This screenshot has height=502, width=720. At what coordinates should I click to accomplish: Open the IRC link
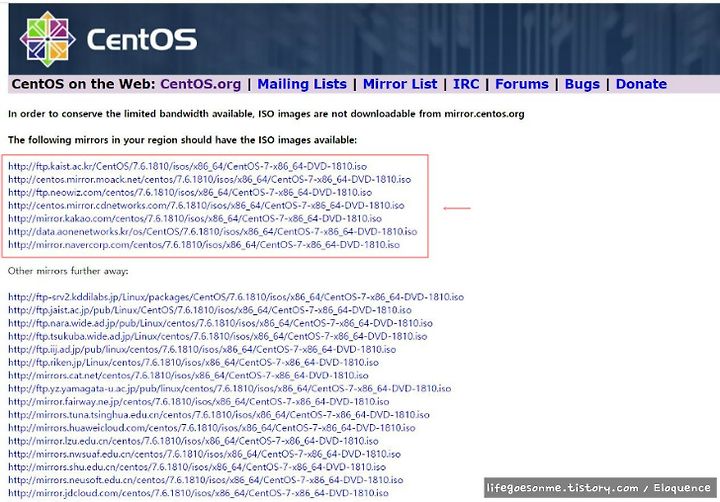pyautogui.click(x=466, y=84)
